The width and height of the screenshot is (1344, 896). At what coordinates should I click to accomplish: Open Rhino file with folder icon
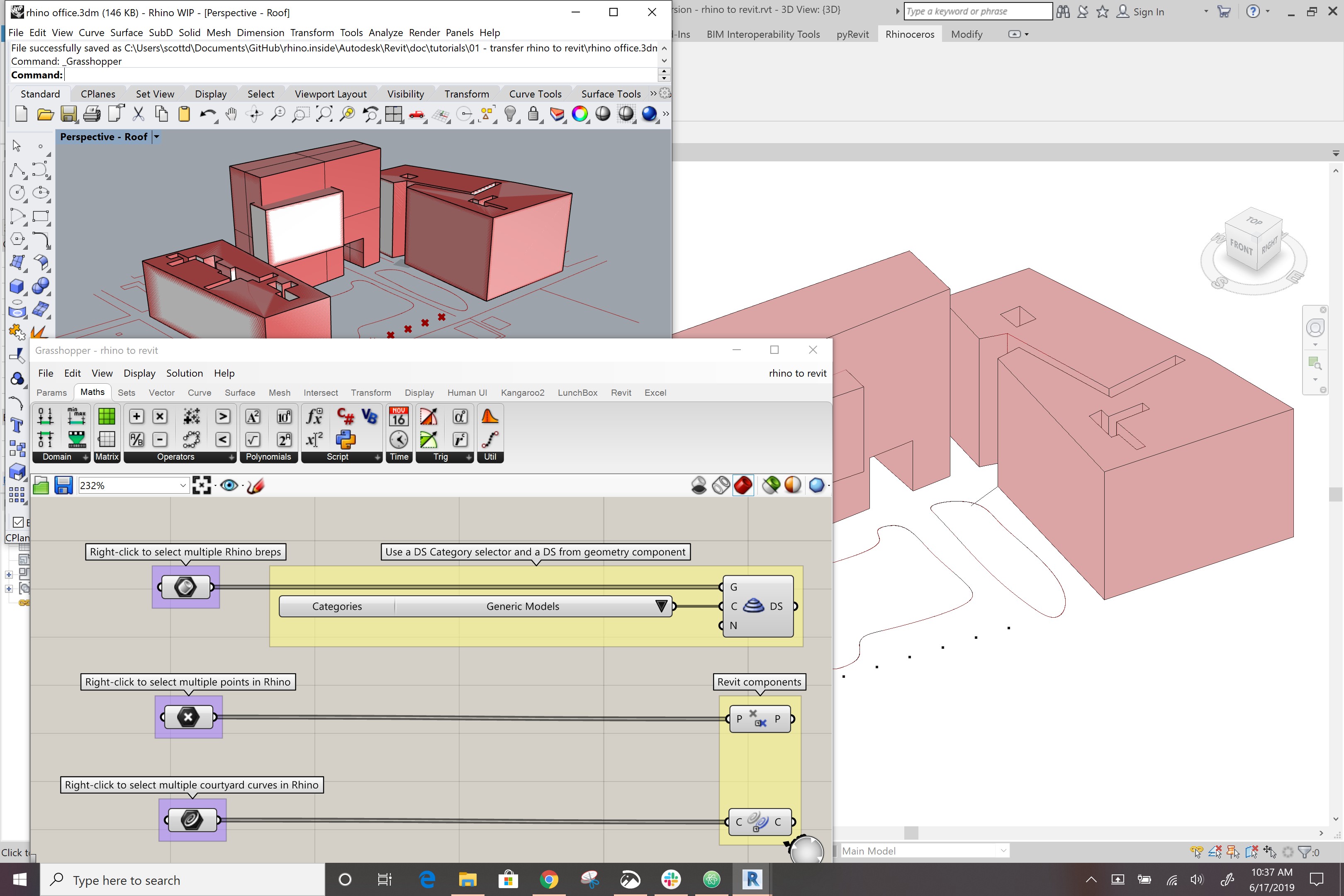click(x=45, y=114)
